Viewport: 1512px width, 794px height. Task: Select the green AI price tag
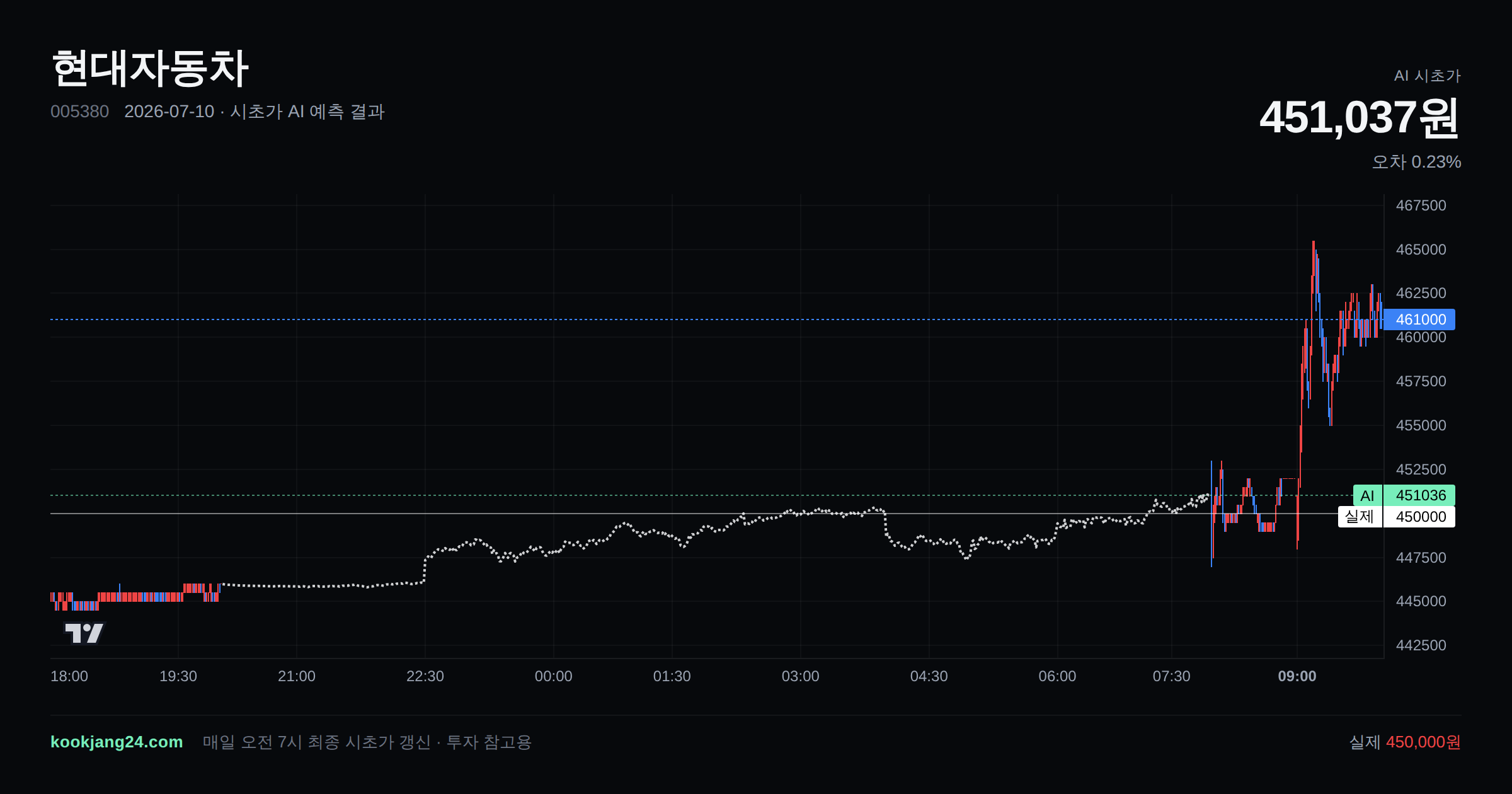(1367, 495)
